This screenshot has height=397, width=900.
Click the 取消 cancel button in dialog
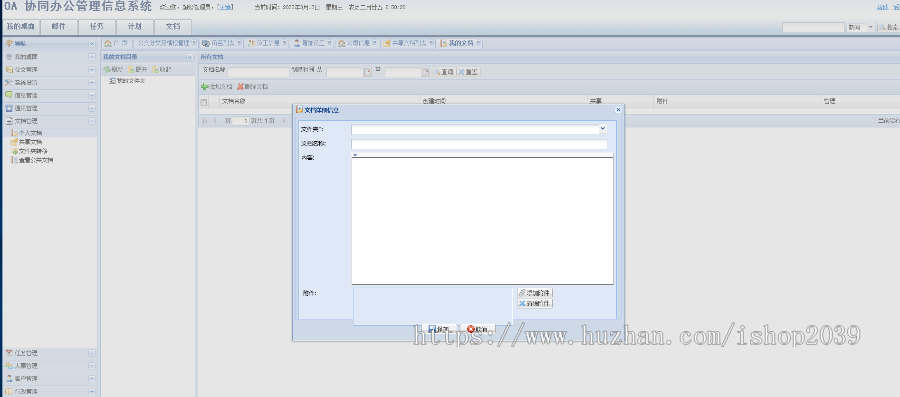(x=478, y=329)
